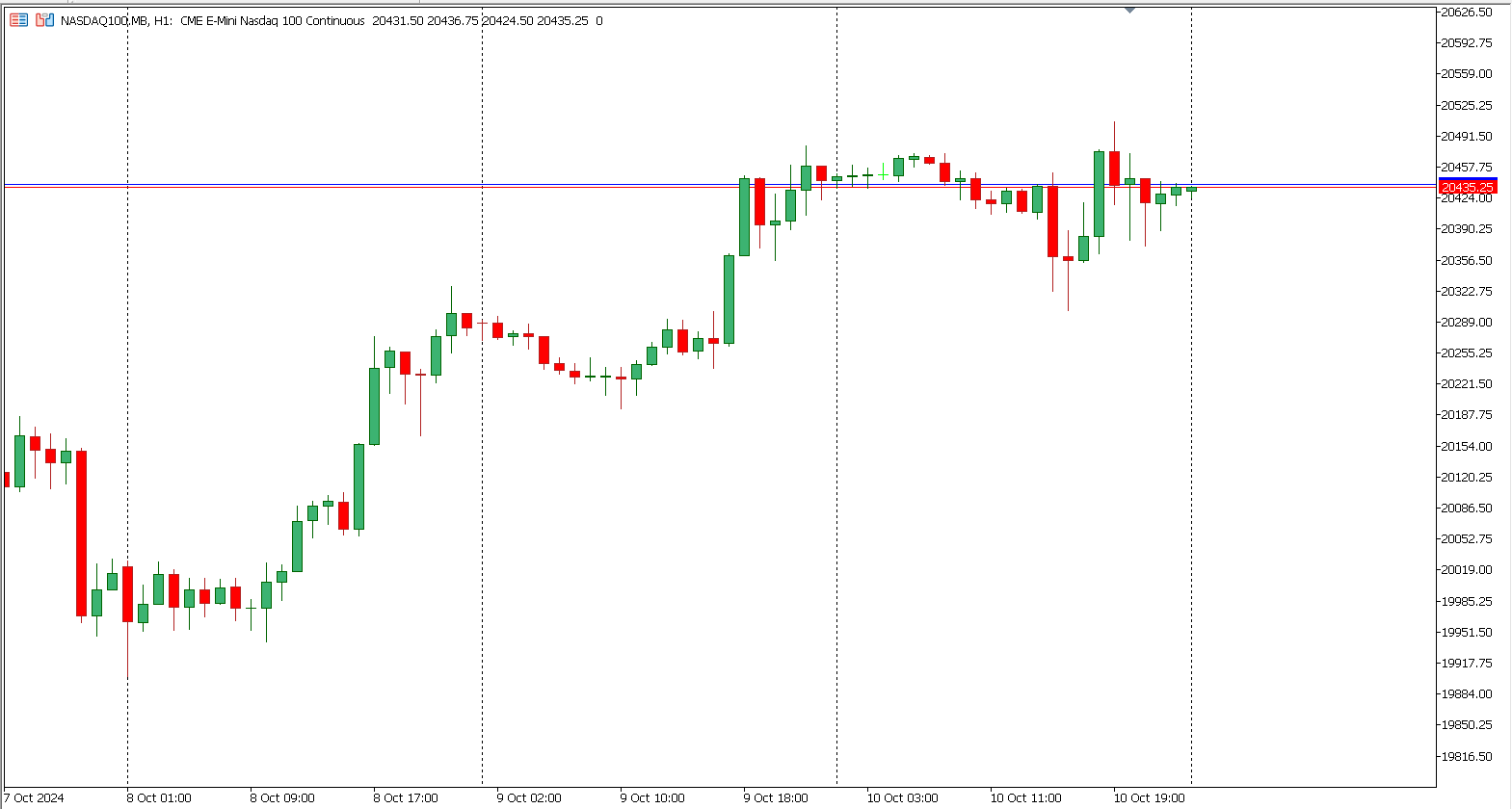Click the 20255.25 price scale label
Image resolution: width=1512 pixels, height=809 pixels.
[1466, 352]
